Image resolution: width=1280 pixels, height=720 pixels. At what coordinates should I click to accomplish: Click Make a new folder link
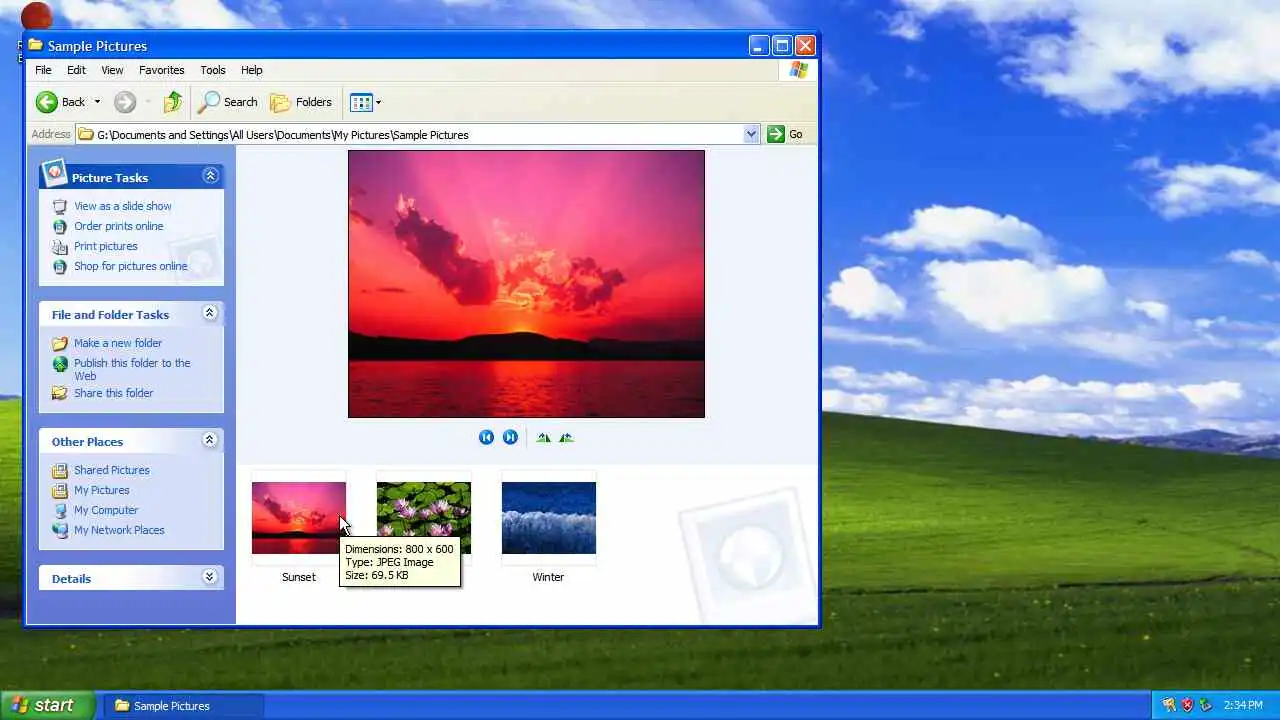[x=118, y=343]
